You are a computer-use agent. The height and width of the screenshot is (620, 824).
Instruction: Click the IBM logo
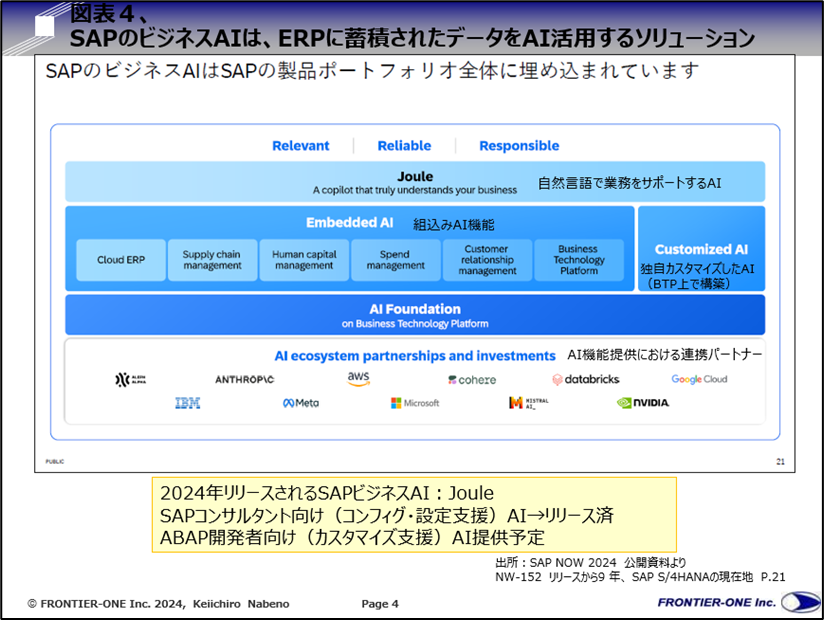tap(186, 403)
